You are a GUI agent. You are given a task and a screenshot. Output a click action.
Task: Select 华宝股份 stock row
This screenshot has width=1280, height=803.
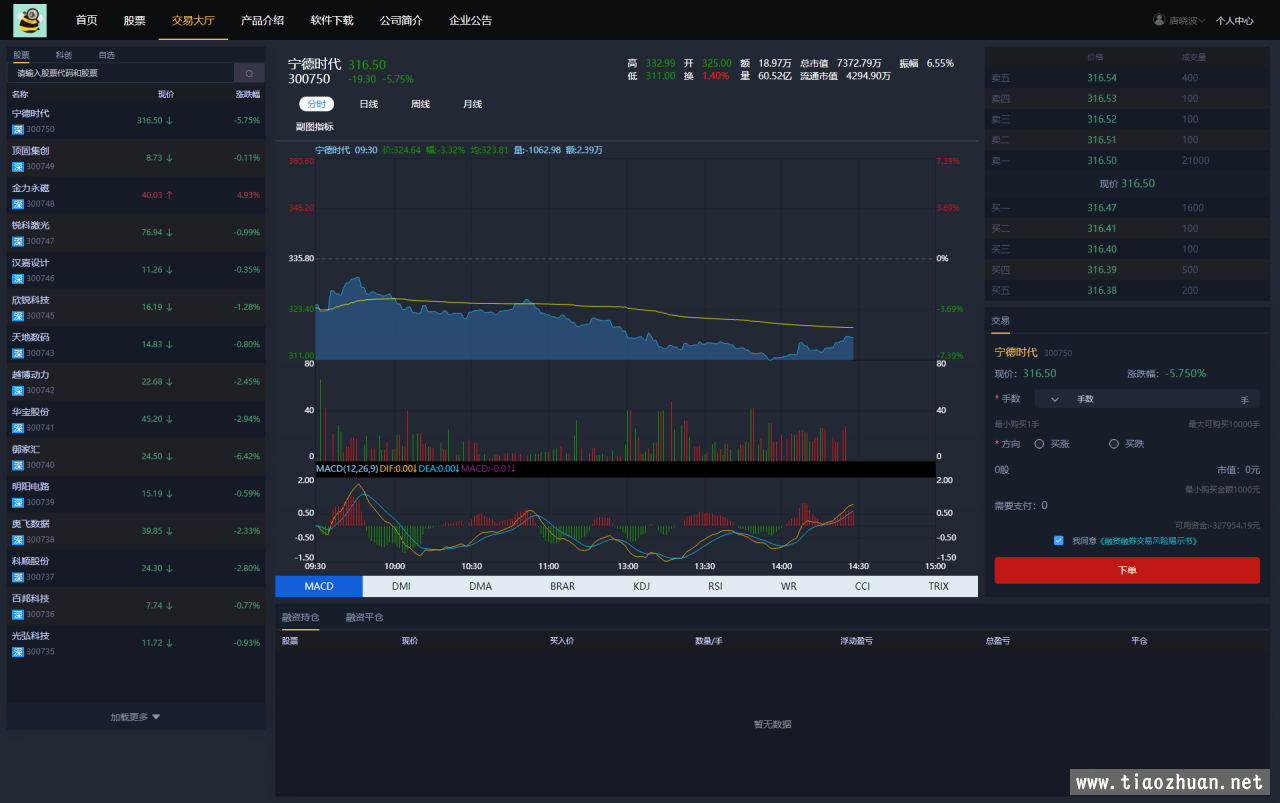pos(136,419)
